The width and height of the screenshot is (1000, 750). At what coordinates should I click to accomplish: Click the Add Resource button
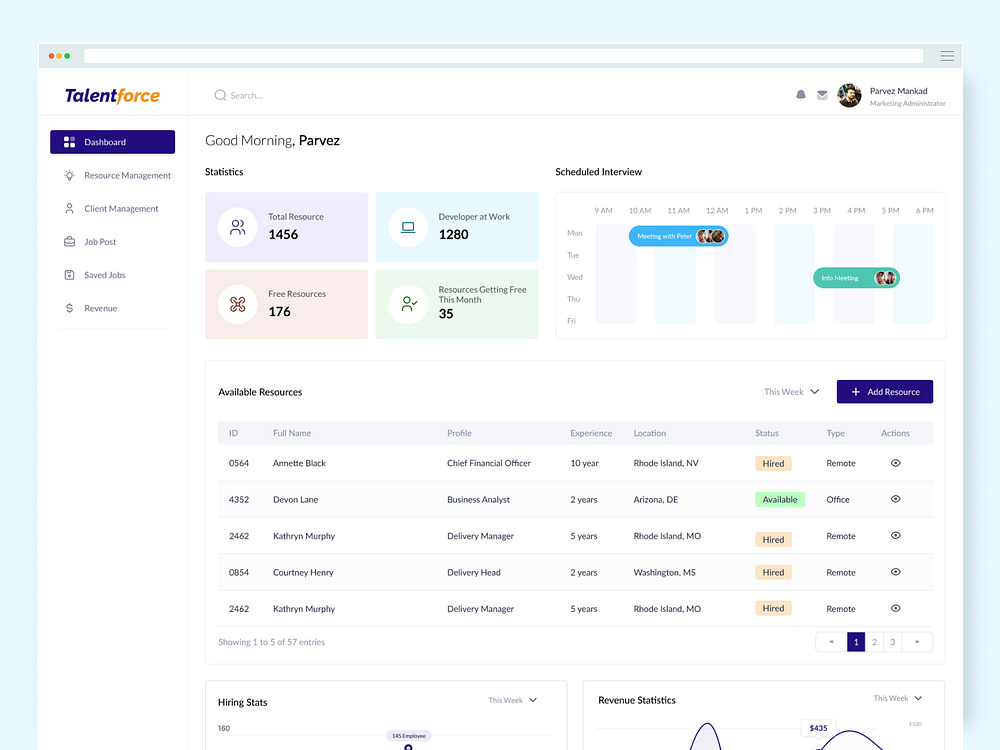pyautogui.click(x=884, y=391)
